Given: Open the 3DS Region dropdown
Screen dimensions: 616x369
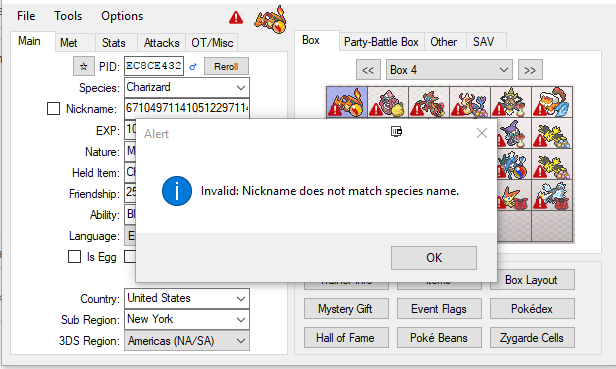Looking at the screenshot, I should pos(187,341).
